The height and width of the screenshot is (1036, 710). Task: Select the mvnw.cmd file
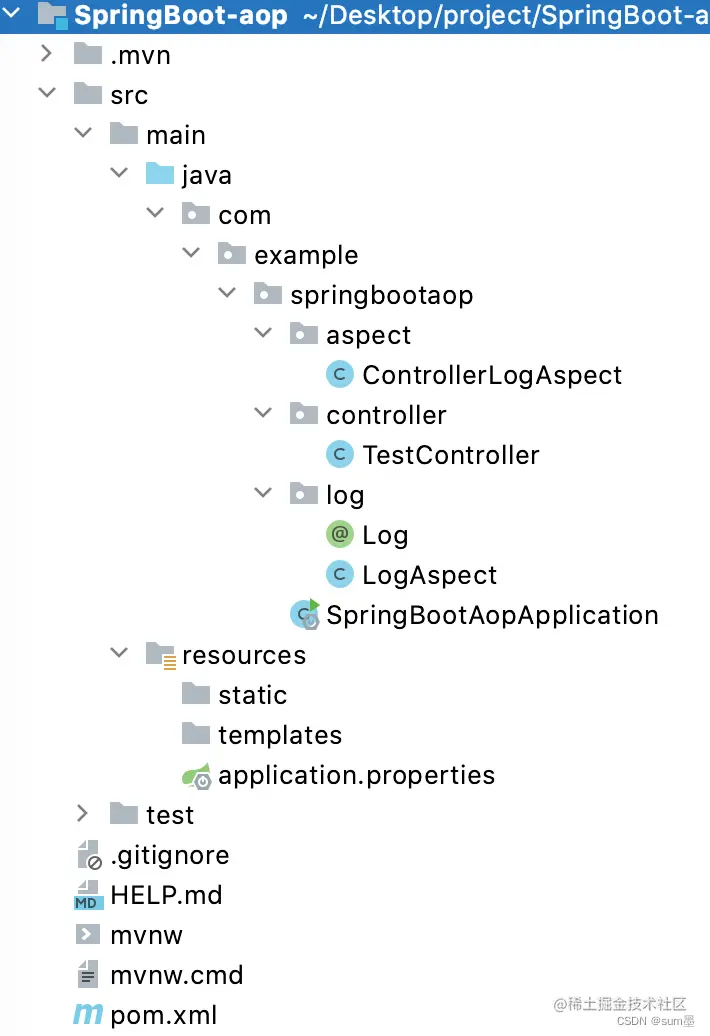point(176,975)
